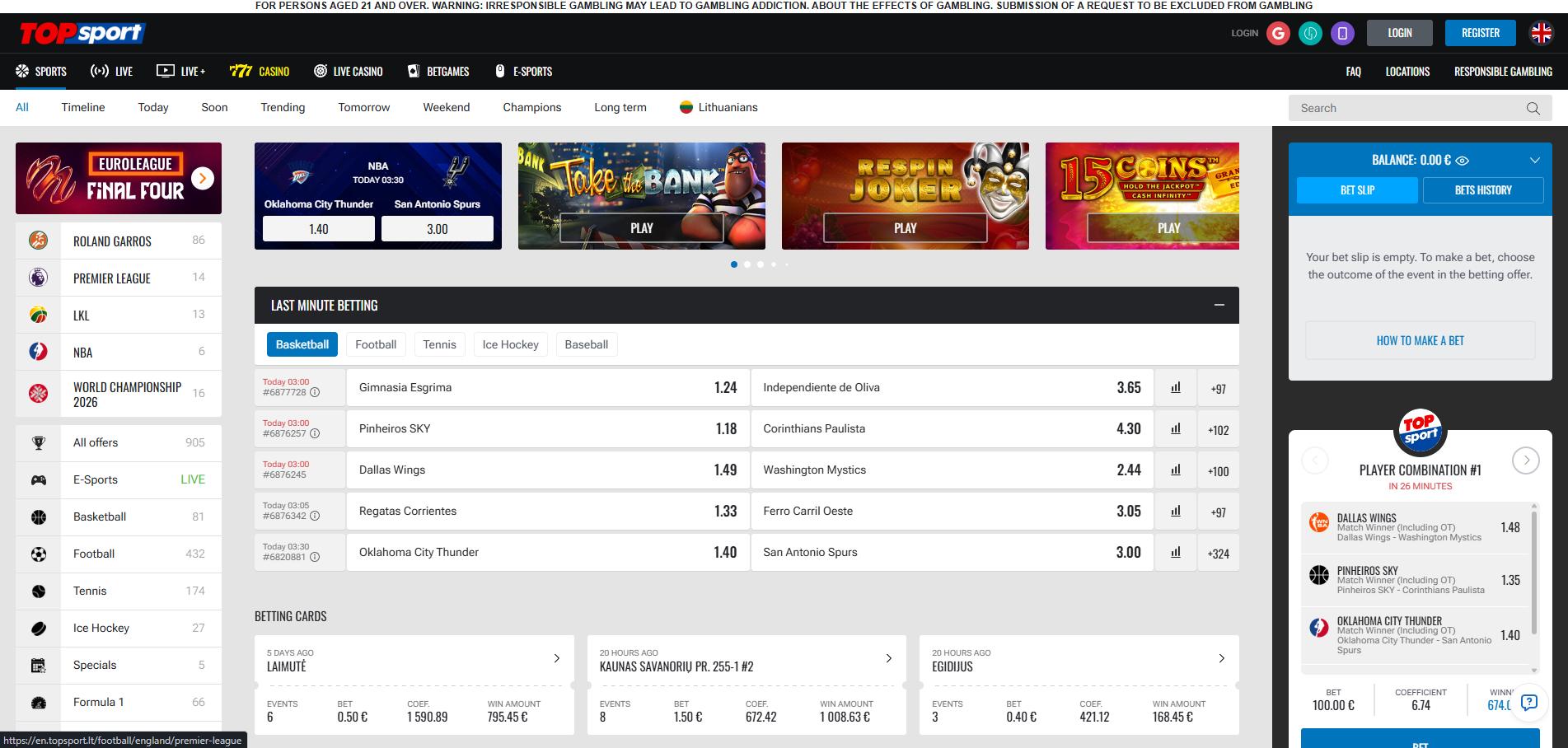
Task: Expand the balance panel chevron
Action: 1534,160
